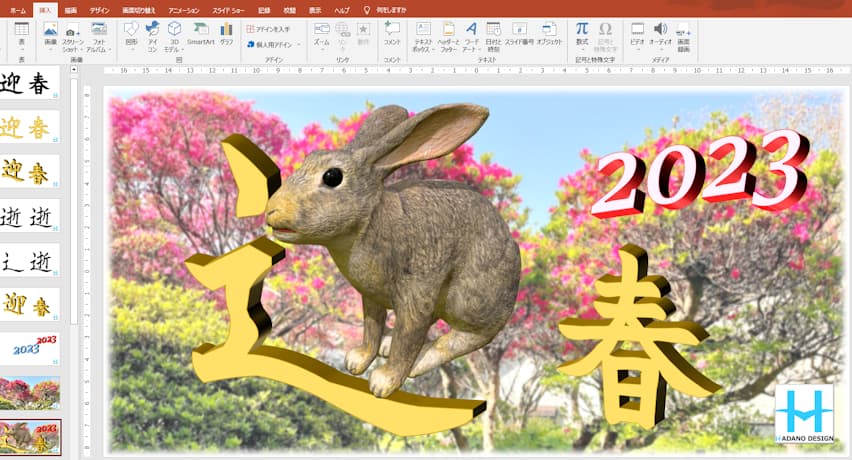Insert a comment with the コメント icon
852x460 pixels.
[x=392, y=29]
